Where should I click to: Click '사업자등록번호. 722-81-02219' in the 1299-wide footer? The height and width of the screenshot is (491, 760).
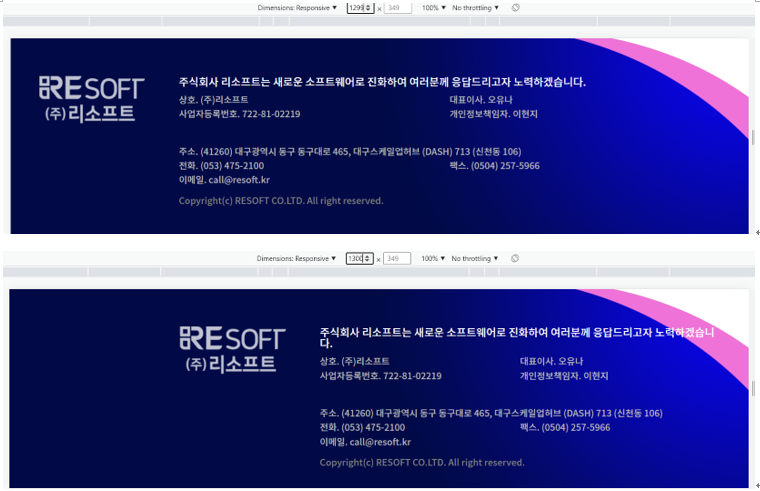tap(239, 114)
